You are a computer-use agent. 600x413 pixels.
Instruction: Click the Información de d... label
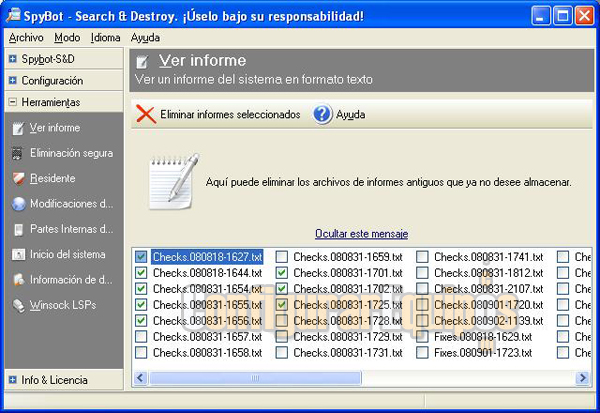pos(71,280)
